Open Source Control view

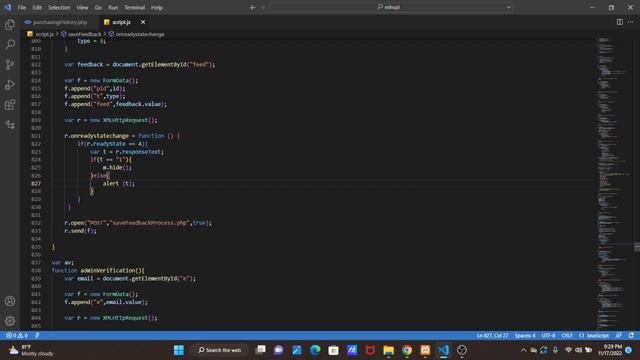[x=10, y=64]
